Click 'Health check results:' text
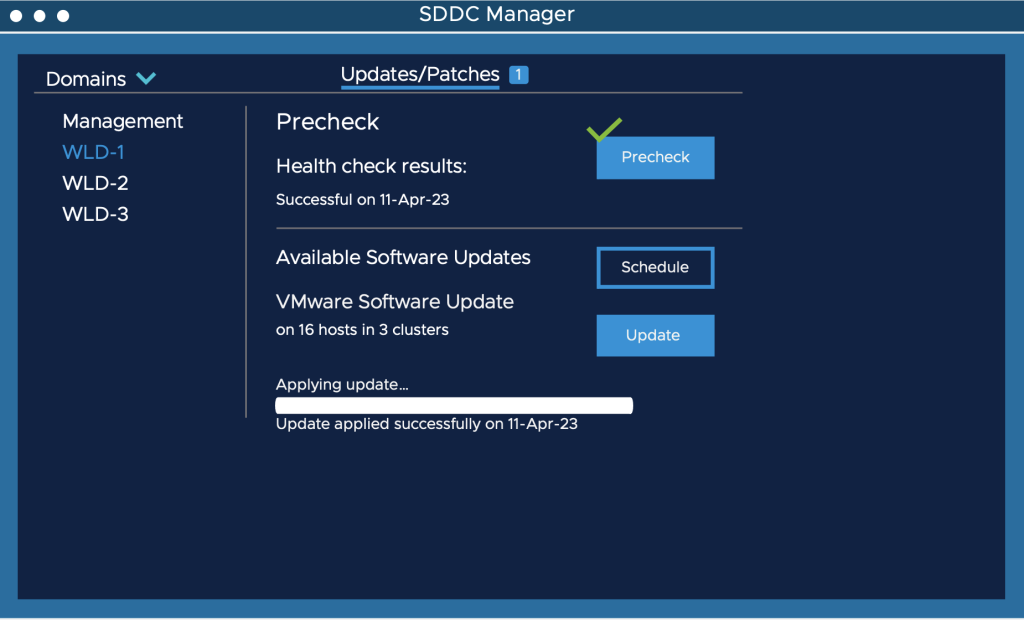Screen dimensions: 1024x620 click(372, 167)
